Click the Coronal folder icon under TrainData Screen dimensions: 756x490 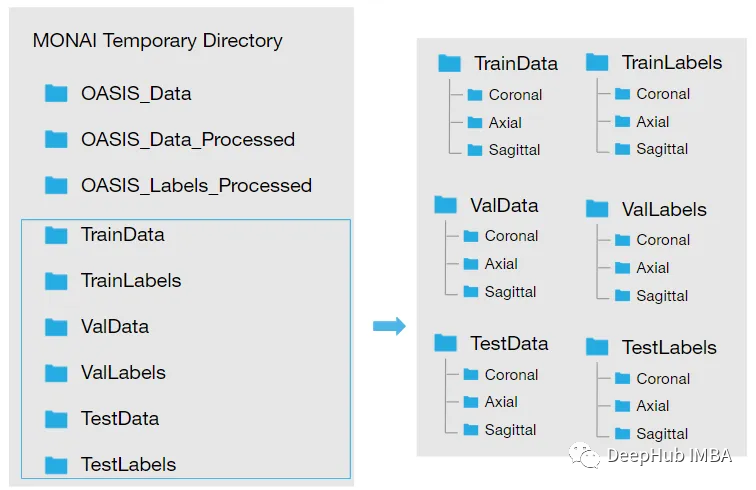pyautogui.click(x=475, y=95)
